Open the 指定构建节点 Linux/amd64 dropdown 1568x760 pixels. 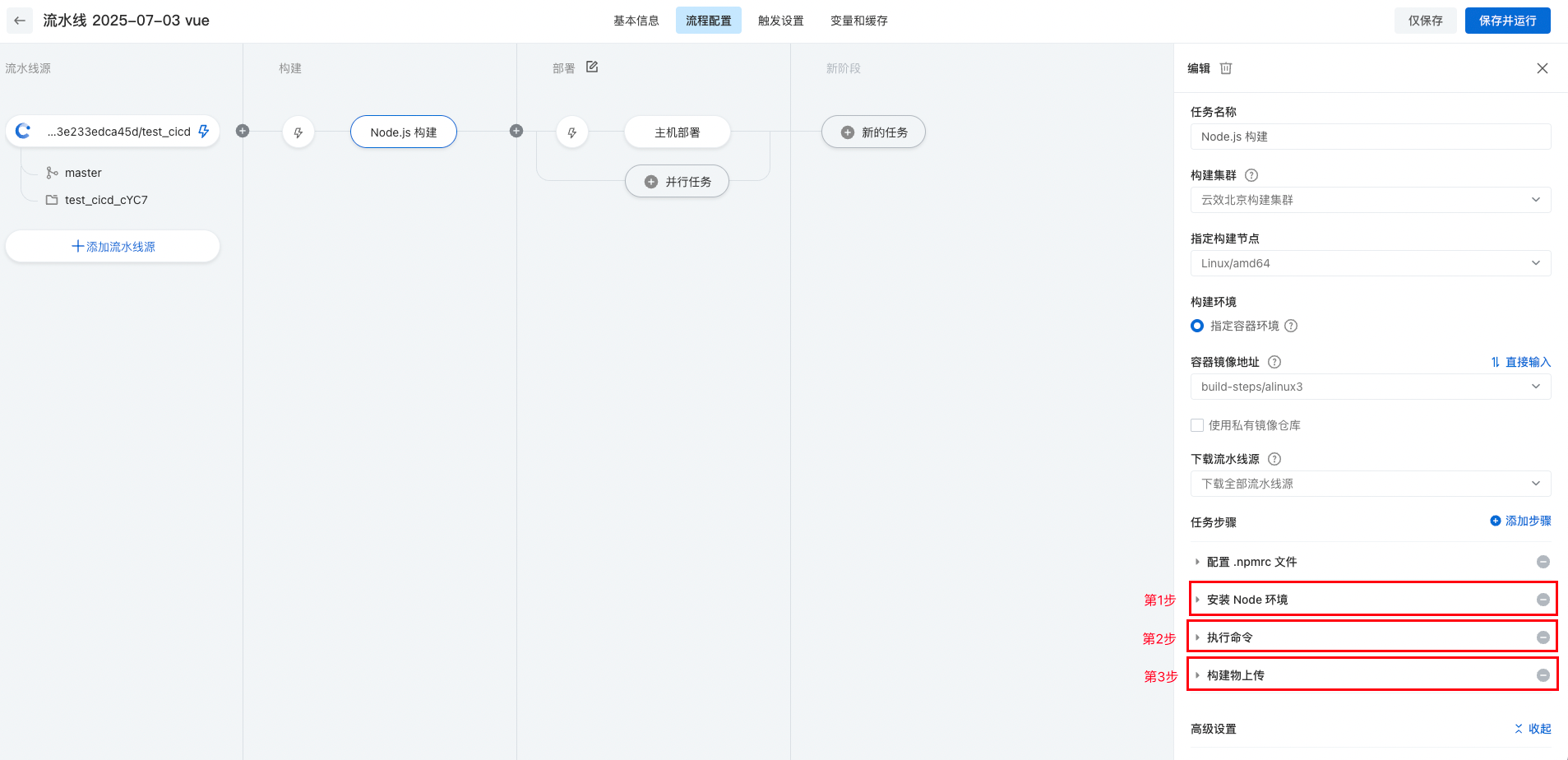pos(1370,263)
